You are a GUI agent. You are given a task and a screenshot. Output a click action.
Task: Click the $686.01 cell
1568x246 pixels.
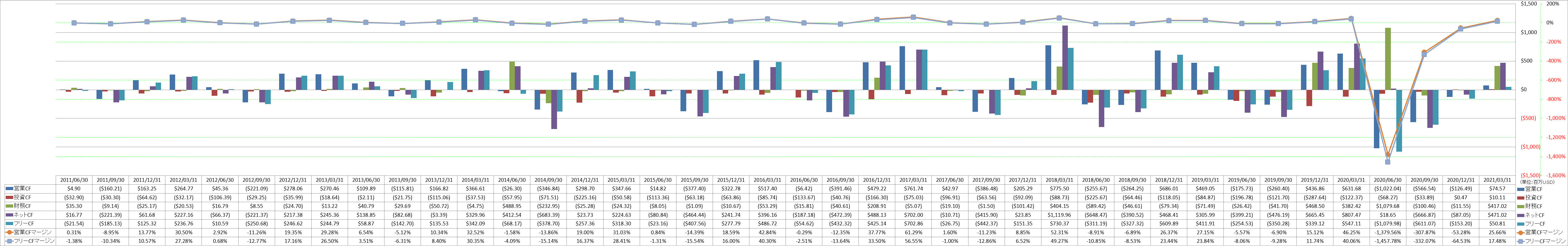(x=1169, y=188)
